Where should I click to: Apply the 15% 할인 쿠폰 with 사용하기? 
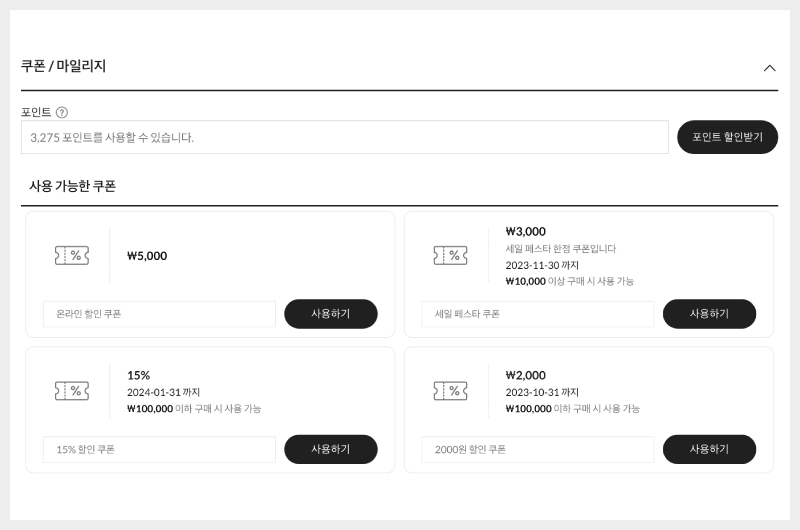(x=331, y=450)
